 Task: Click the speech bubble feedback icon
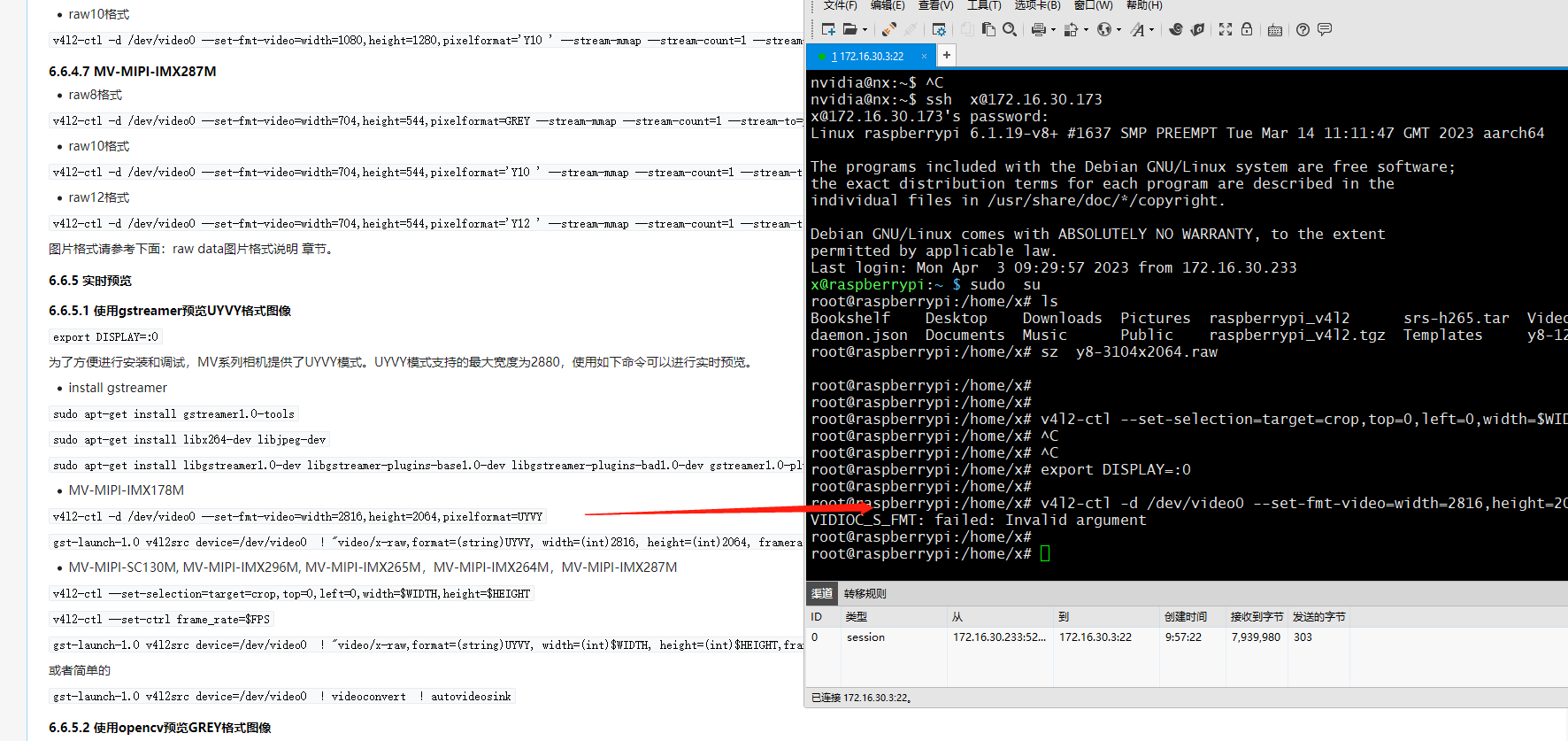tap(1325, 29)
